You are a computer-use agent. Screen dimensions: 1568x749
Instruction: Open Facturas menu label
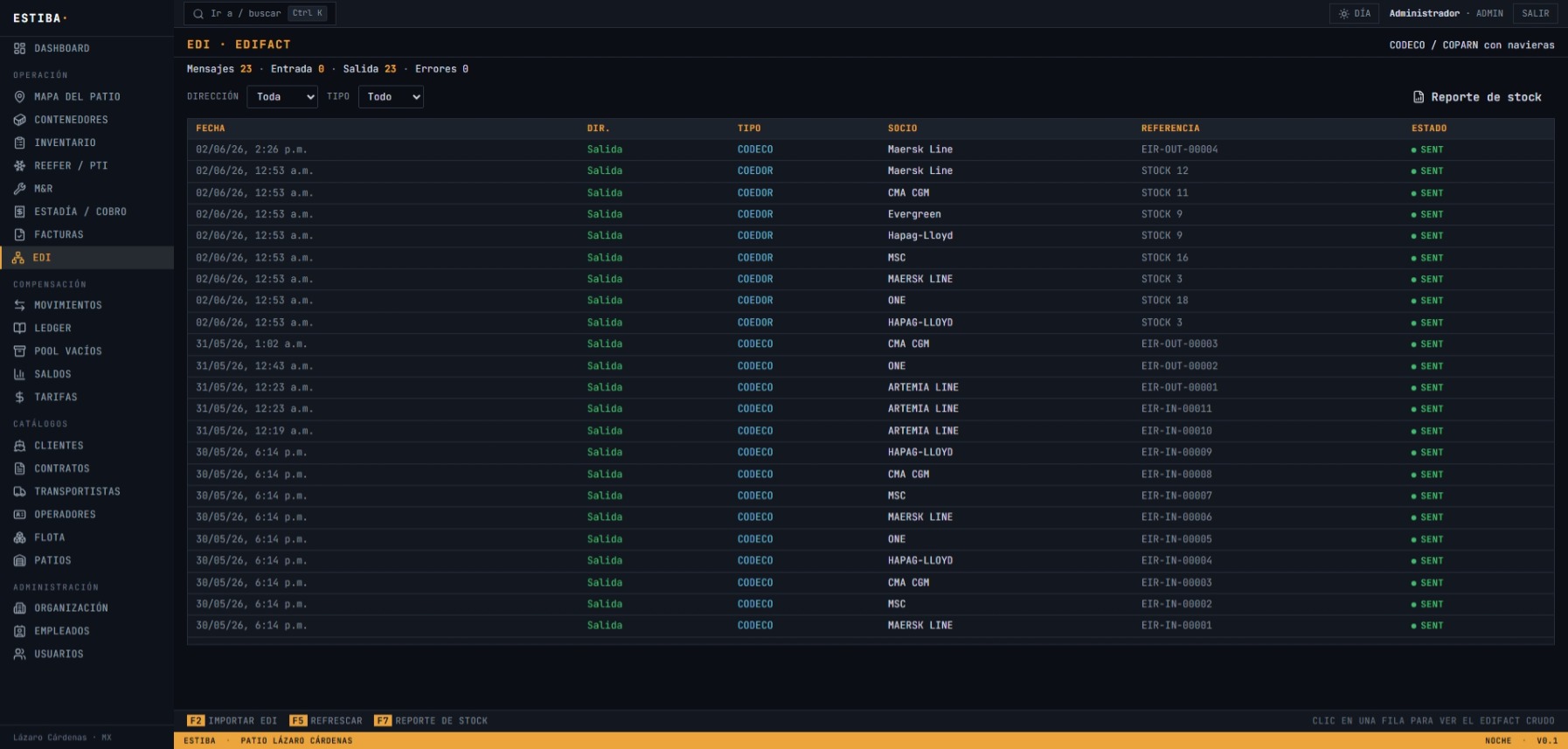tap(59, 234)
